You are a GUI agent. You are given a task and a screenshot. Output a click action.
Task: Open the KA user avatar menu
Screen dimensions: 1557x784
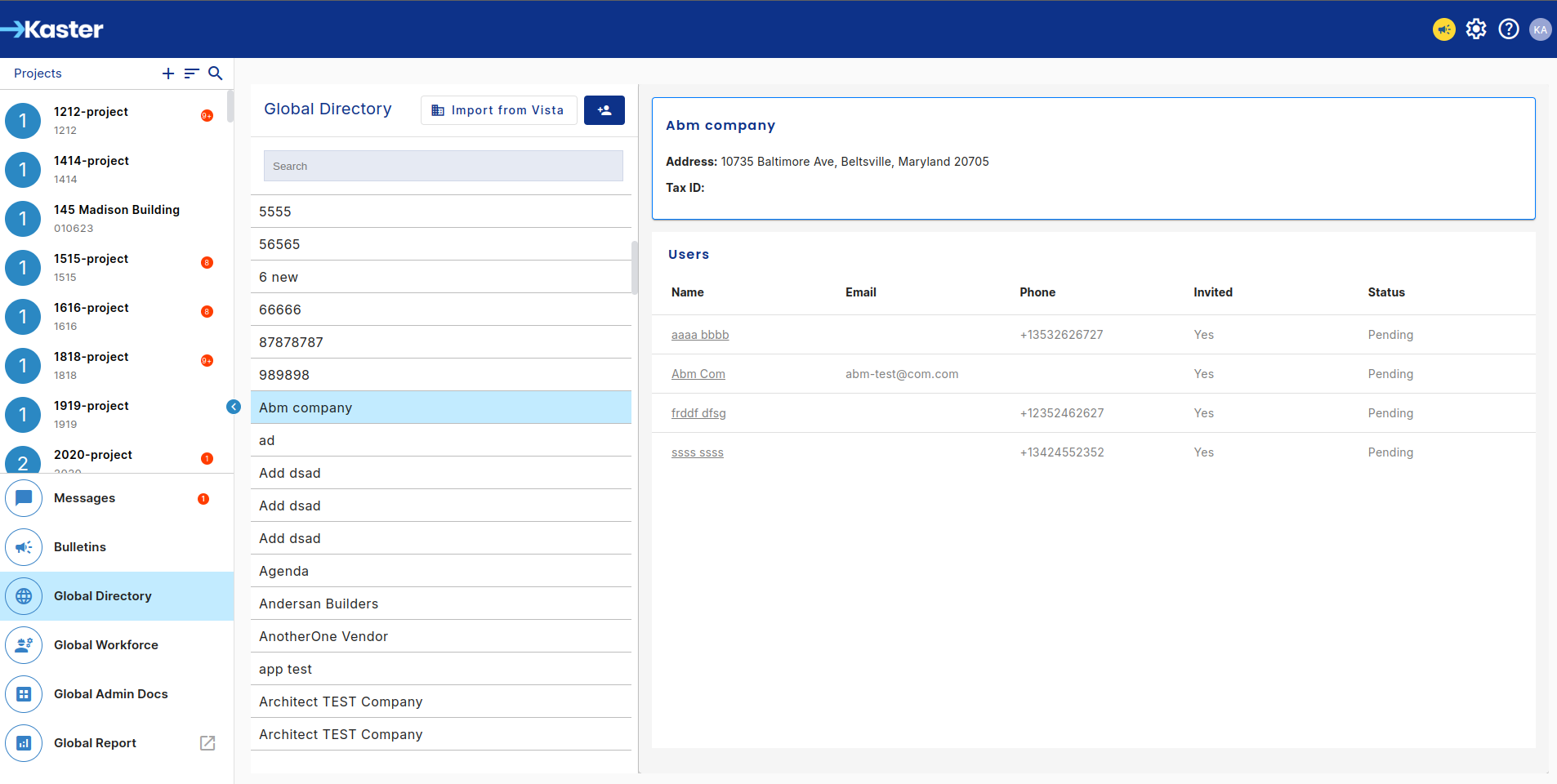pos(1540,29)
